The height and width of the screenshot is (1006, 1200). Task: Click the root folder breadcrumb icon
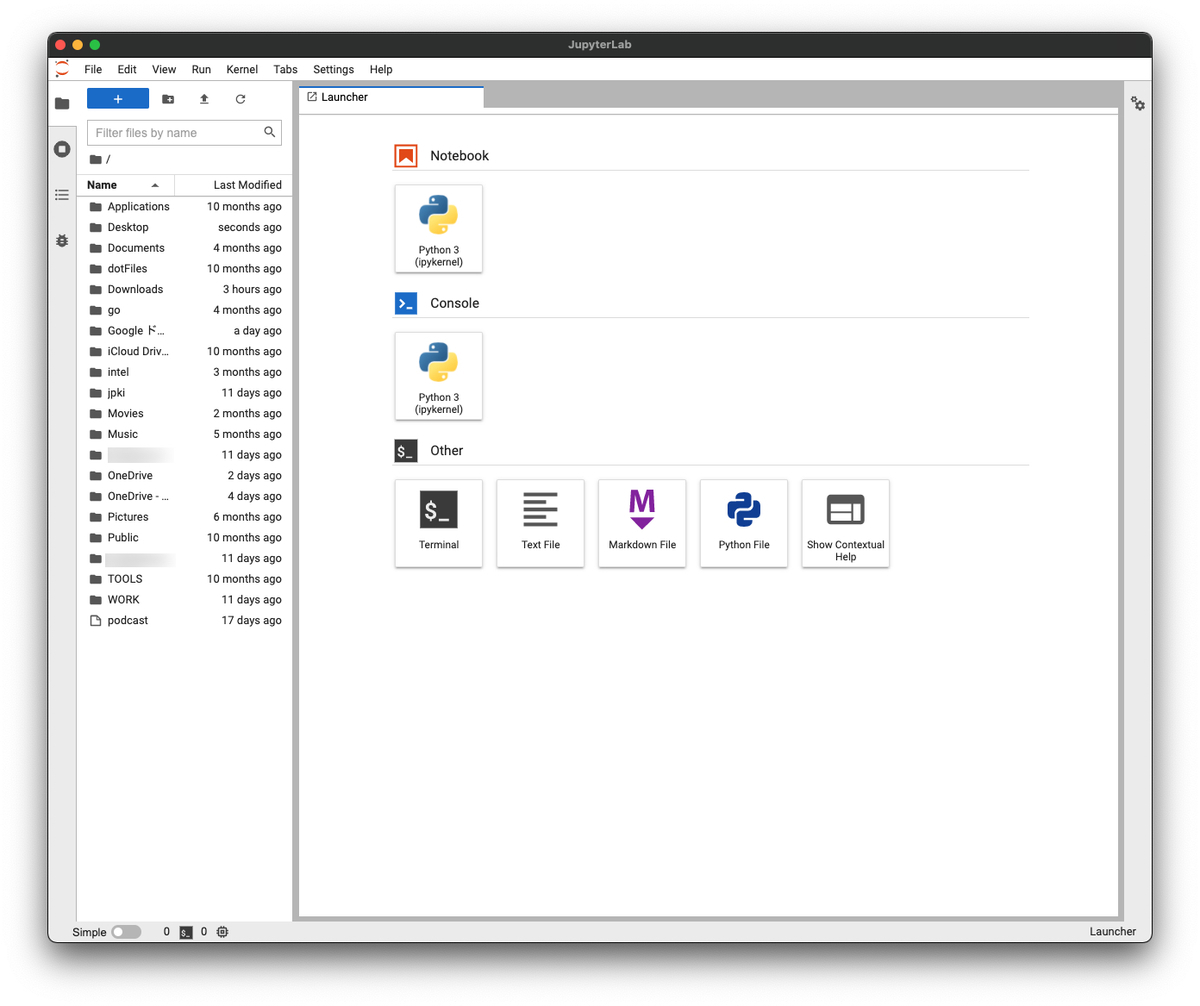(x=95, y=160)
